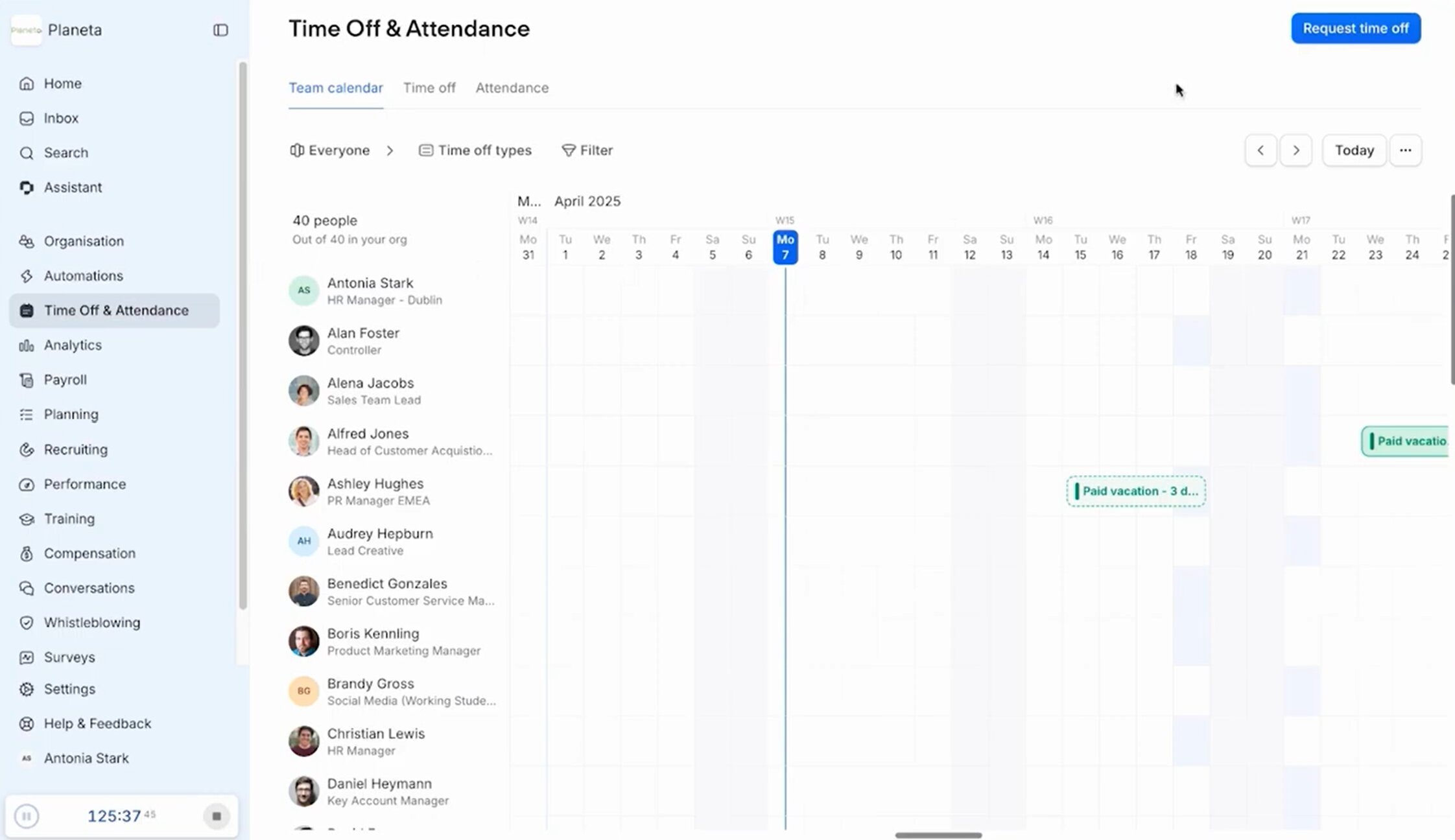The image size is (1455, 840).
Task: Click the Request time off button
Action: (x=1355, y=29)
